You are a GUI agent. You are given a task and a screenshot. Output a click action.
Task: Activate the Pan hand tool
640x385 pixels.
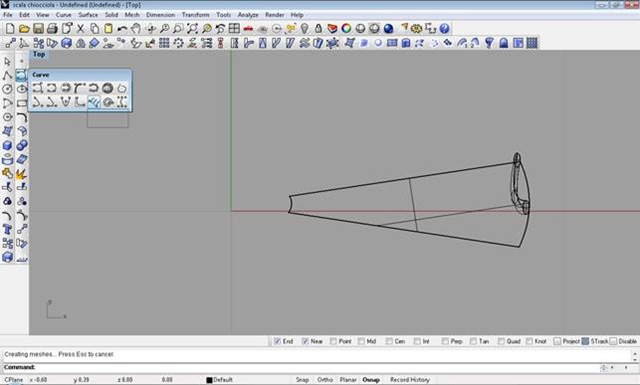(x=136, y=29)
